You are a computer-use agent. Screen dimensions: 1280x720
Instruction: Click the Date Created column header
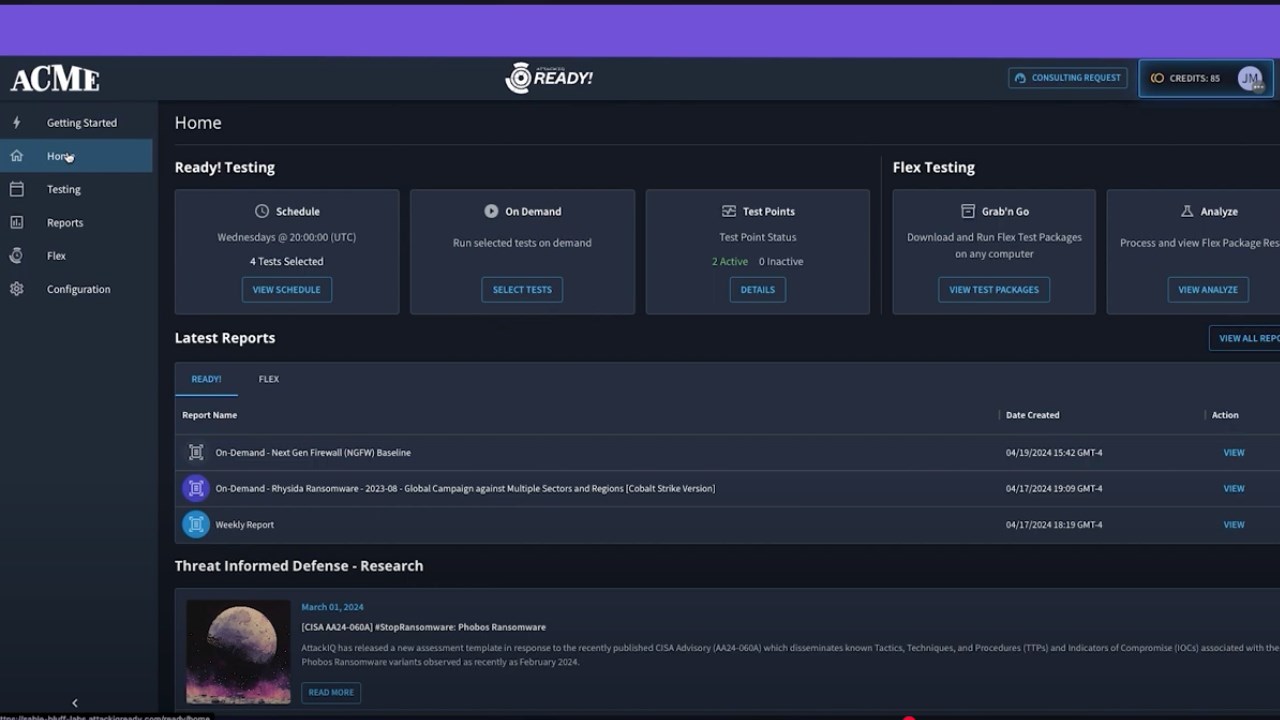[1033, 415]
